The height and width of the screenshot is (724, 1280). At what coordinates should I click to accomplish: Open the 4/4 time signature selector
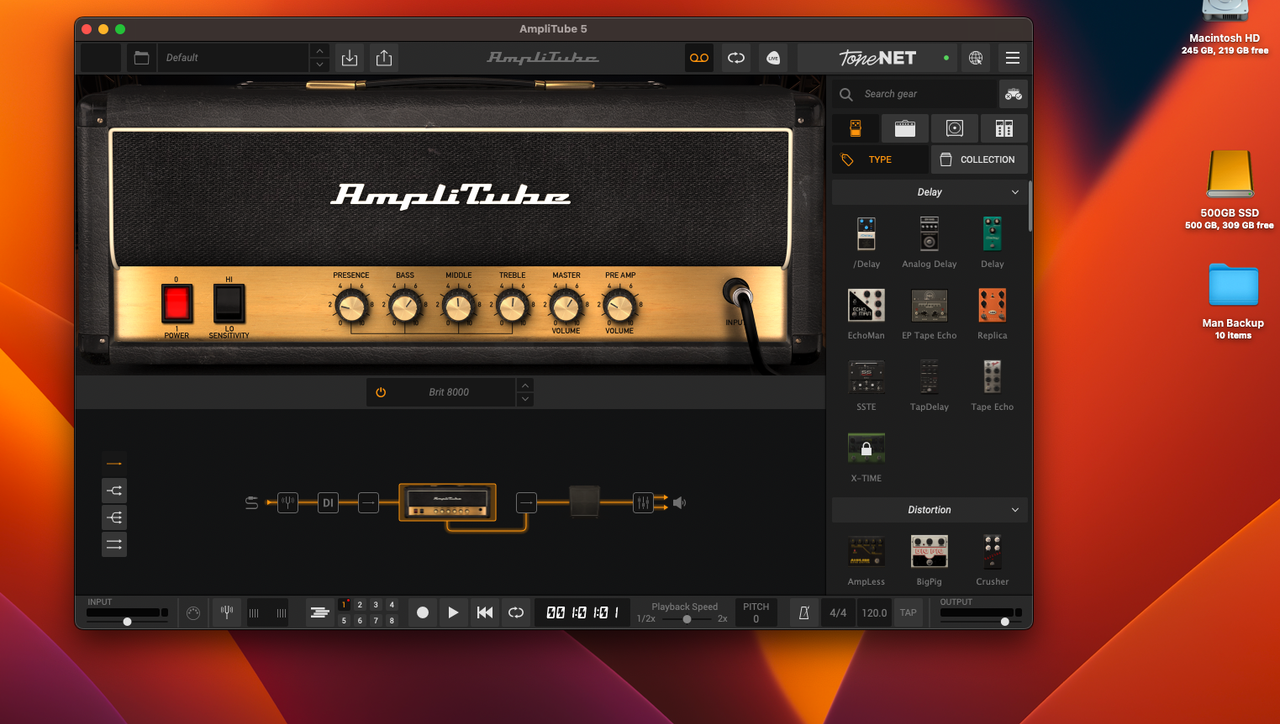pyautogui.click(x=838, y=613)
